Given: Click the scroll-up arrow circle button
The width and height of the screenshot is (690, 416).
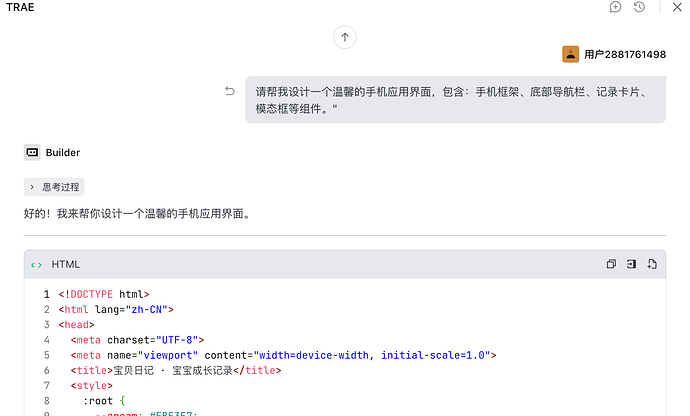Looking at the screenshot, I should [x=345, y=37].
